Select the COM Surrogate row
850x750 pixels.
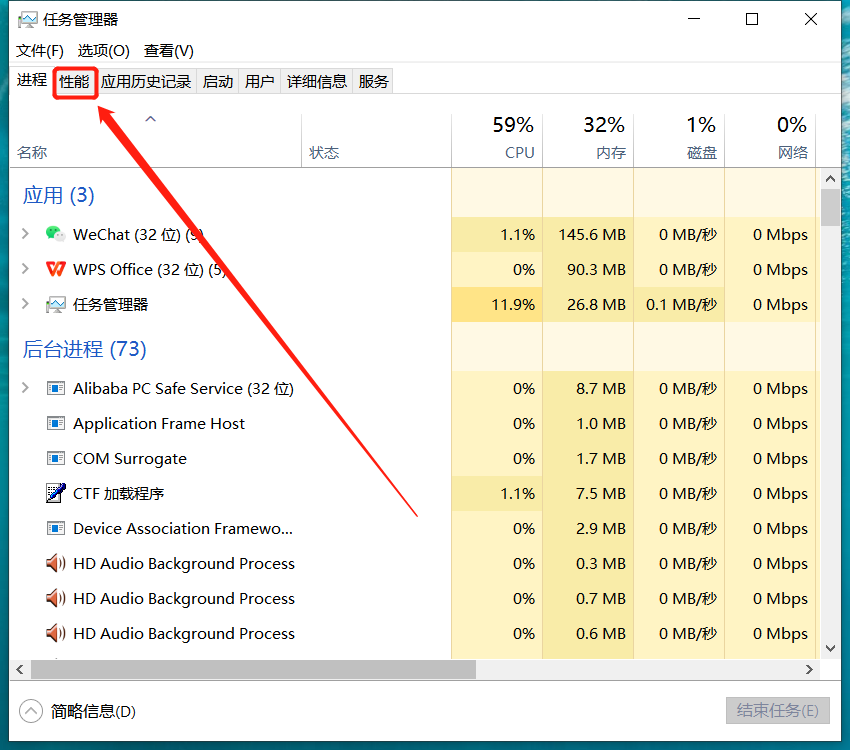(415, 458)
